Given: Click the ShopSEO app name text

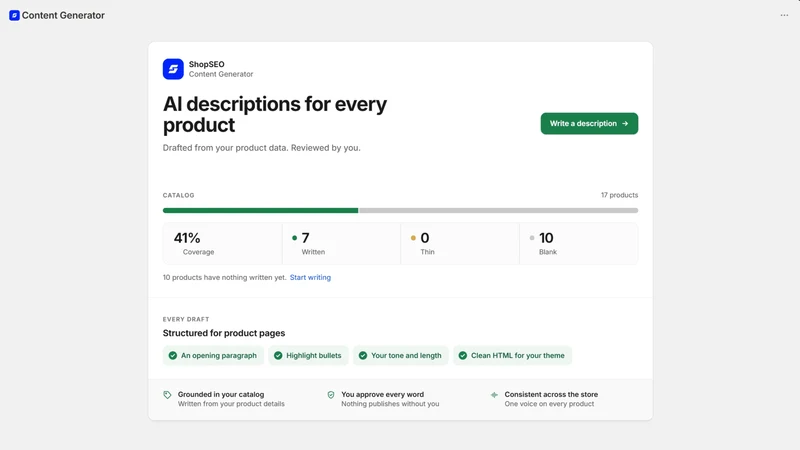Looking at the screenshot, I should click(207, 64).
